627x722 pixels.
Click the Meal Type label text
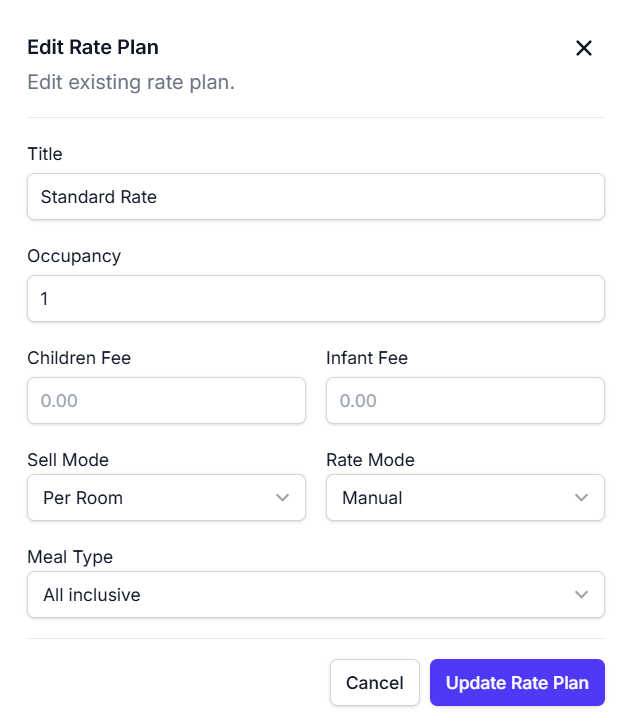(x=70, y=557)
